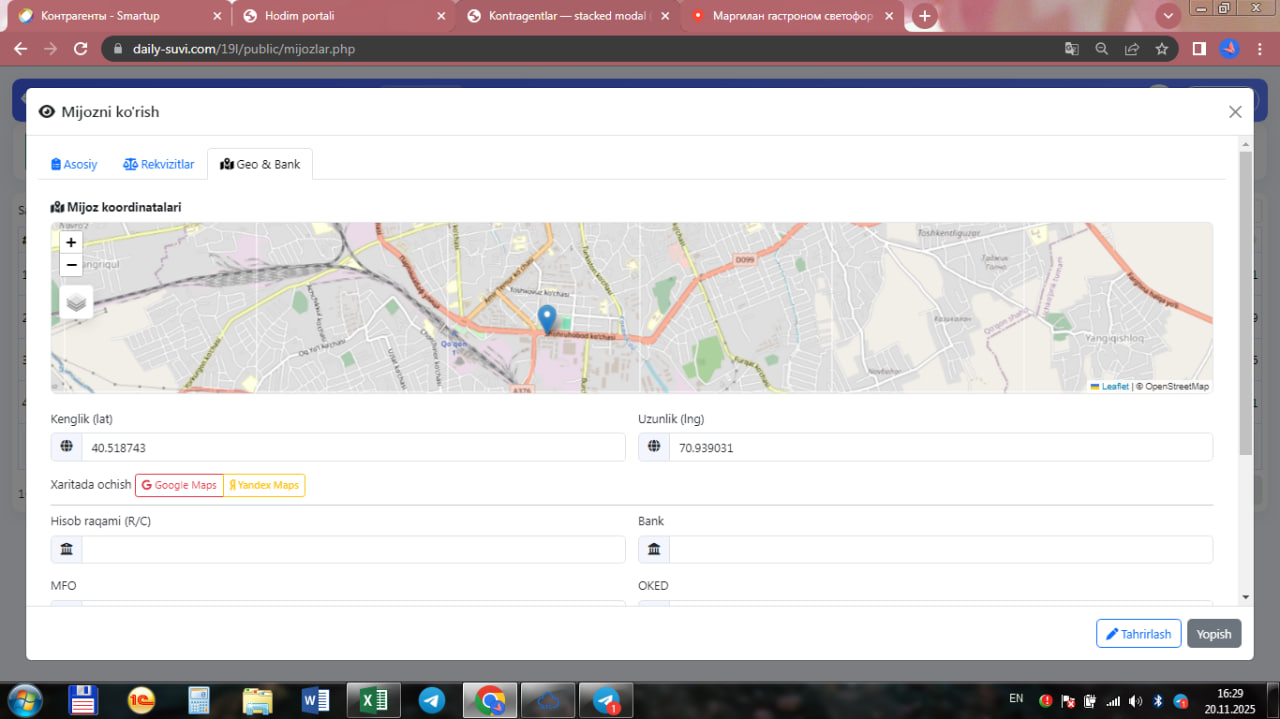Open location in Google Maps
This screenshot has width=1280, height=719.
click(x=179, y=485)
